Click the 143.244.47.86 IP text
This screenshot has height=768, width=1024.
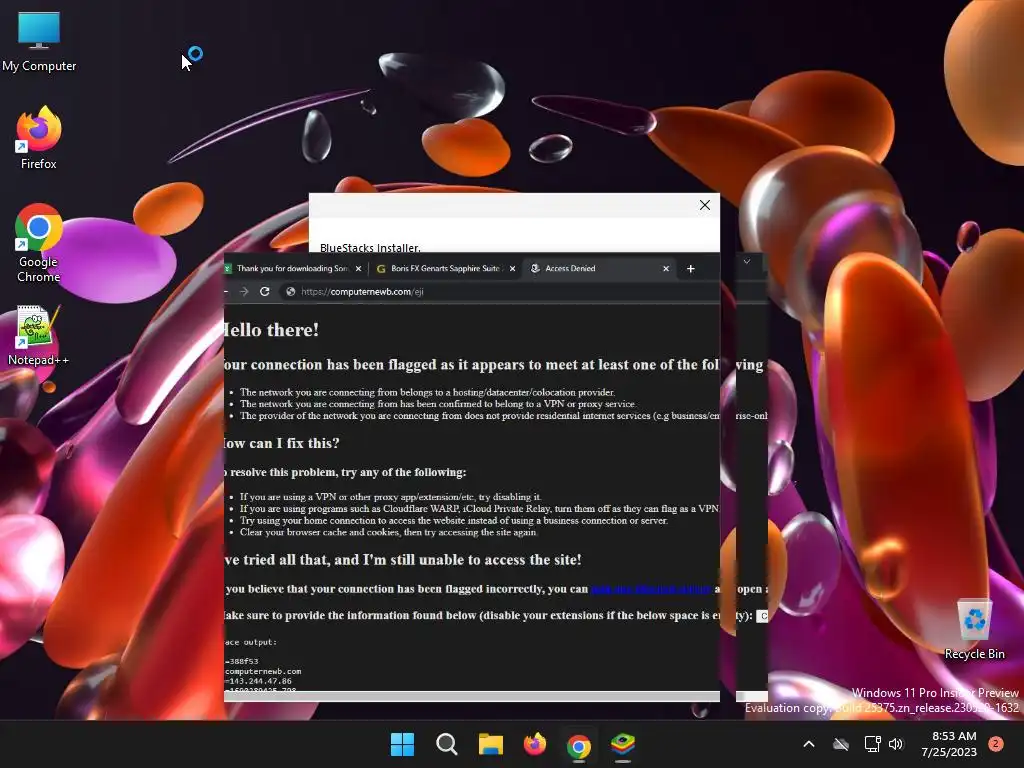259,681
